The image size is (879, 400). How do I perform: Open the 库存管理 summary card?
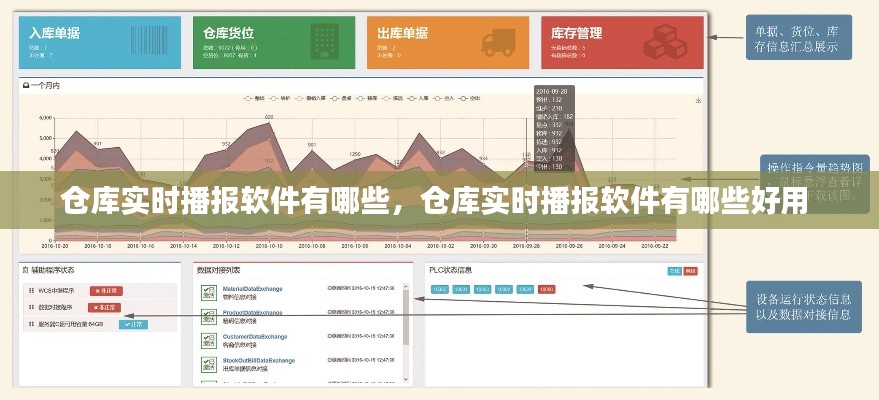coord(621,41)
